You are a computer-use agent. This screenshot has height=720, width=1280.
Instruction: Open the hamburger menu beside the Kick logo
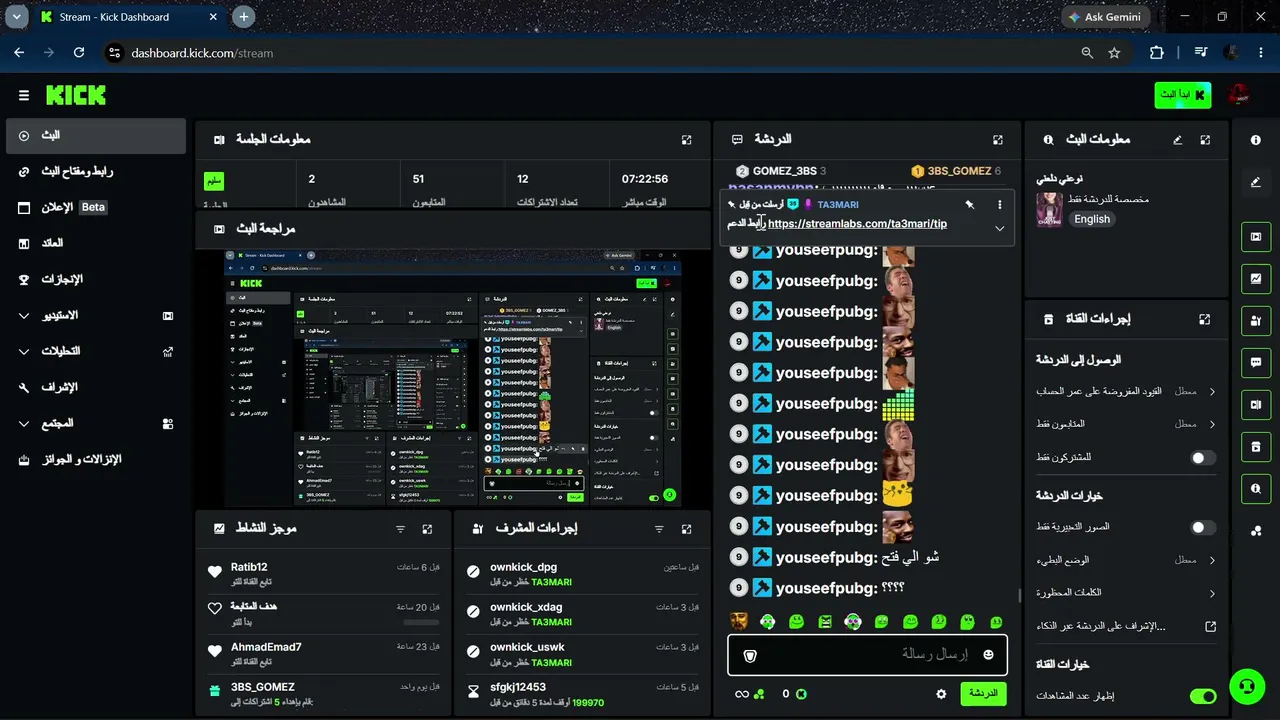24,95
